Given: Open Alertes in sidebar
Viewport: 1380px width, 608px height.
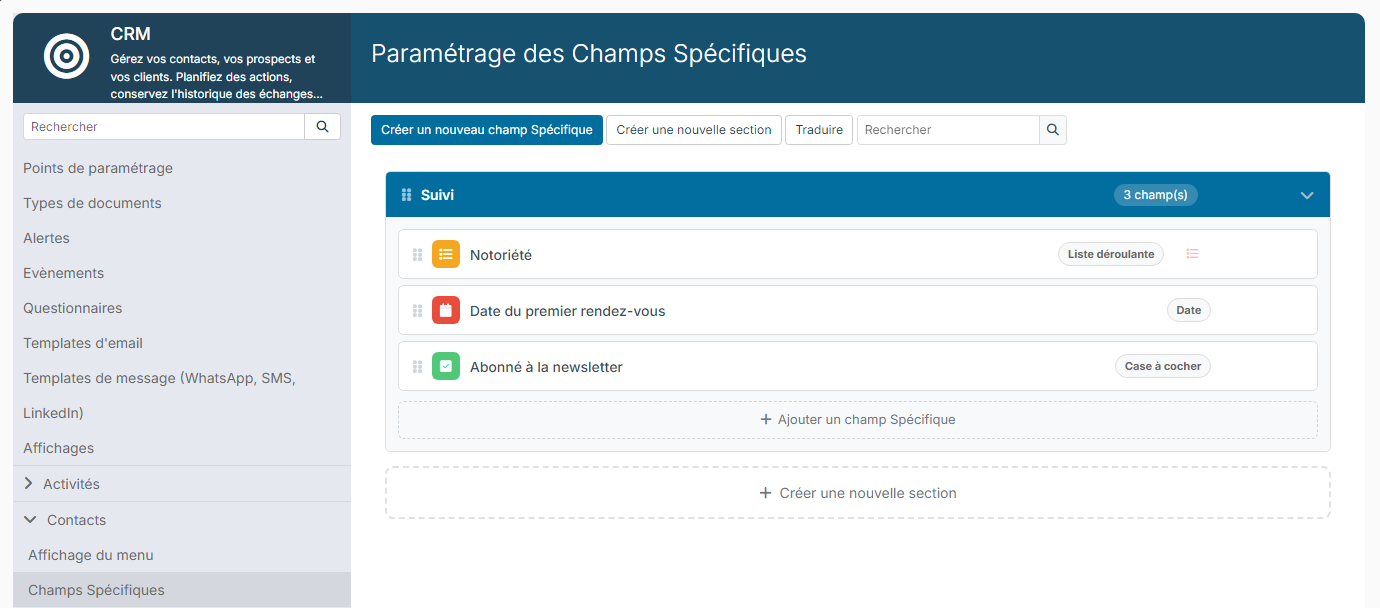Looking at the screenshot, I should 46,238.
